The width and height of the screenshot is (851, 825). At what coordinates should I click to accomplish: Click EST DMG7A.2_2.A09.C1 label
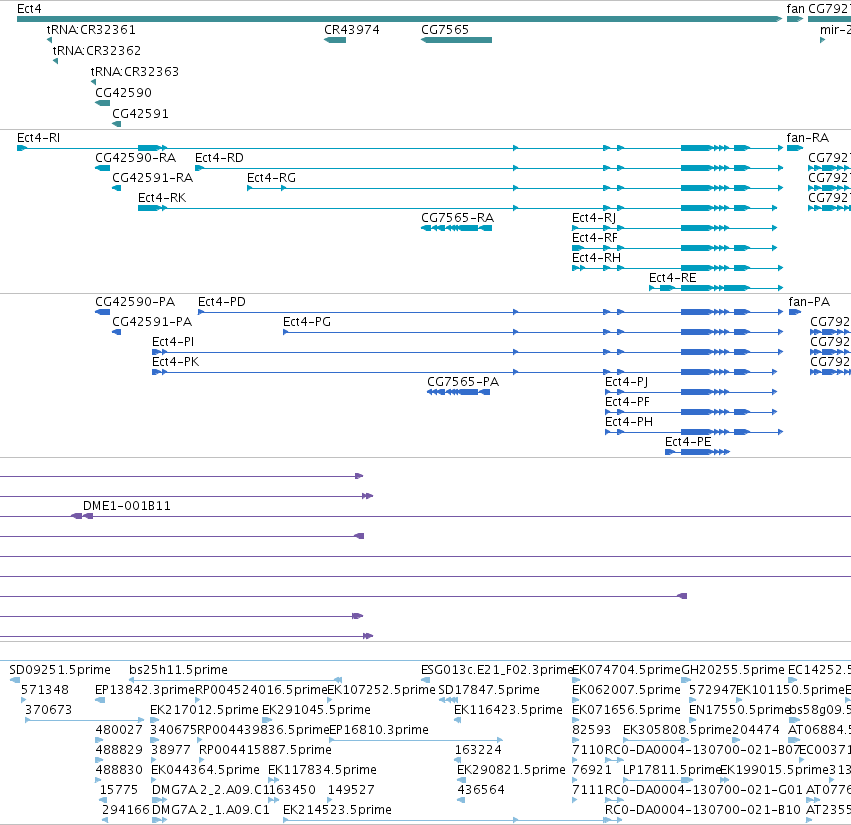(x=211, y=790)
